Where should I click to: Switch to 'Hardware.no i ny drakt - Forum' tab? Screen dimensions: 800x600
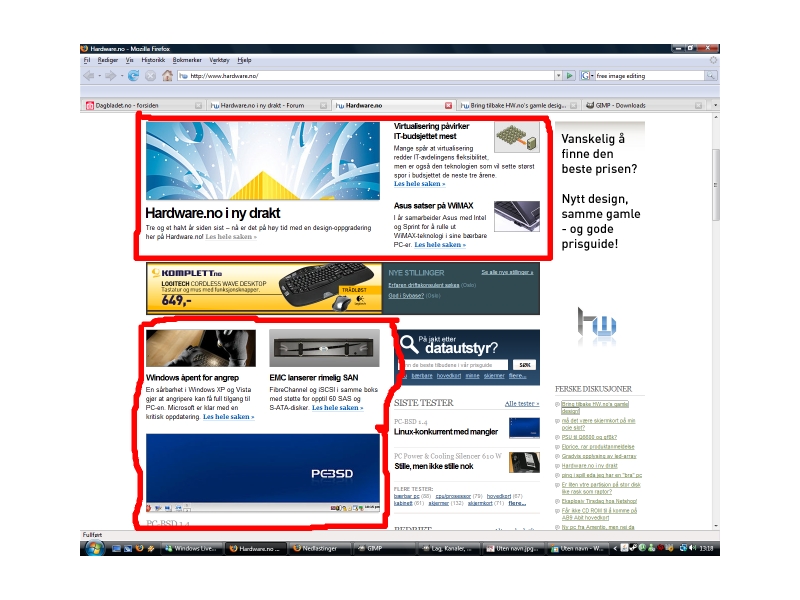pyautogui.click(x=268, y=105)
